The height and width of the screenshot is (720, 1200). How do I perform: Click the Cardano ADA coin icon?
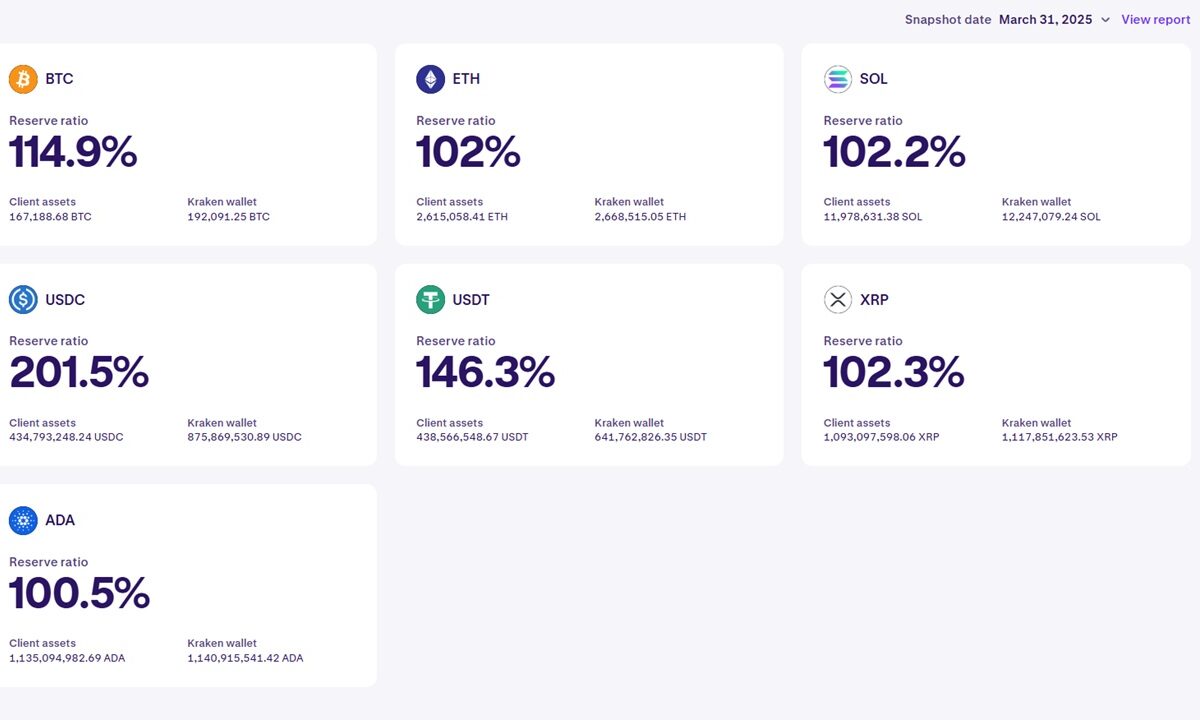click(x=23, y=520)
